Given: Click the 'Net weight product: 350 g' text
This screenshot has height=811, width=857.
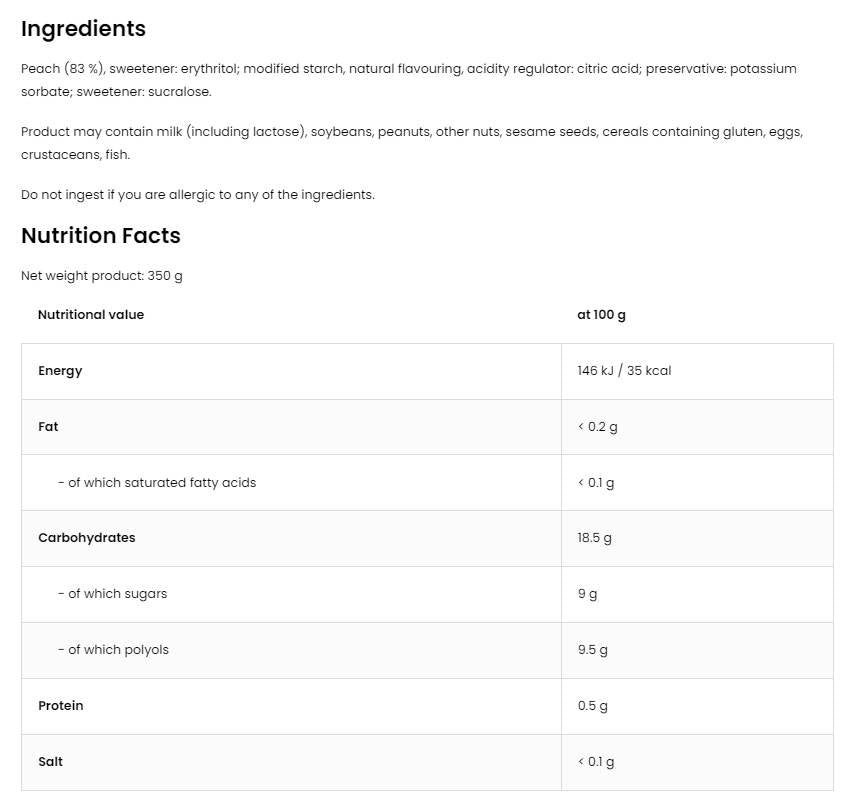Looking at the screenshot, I should tap(101, 276).
